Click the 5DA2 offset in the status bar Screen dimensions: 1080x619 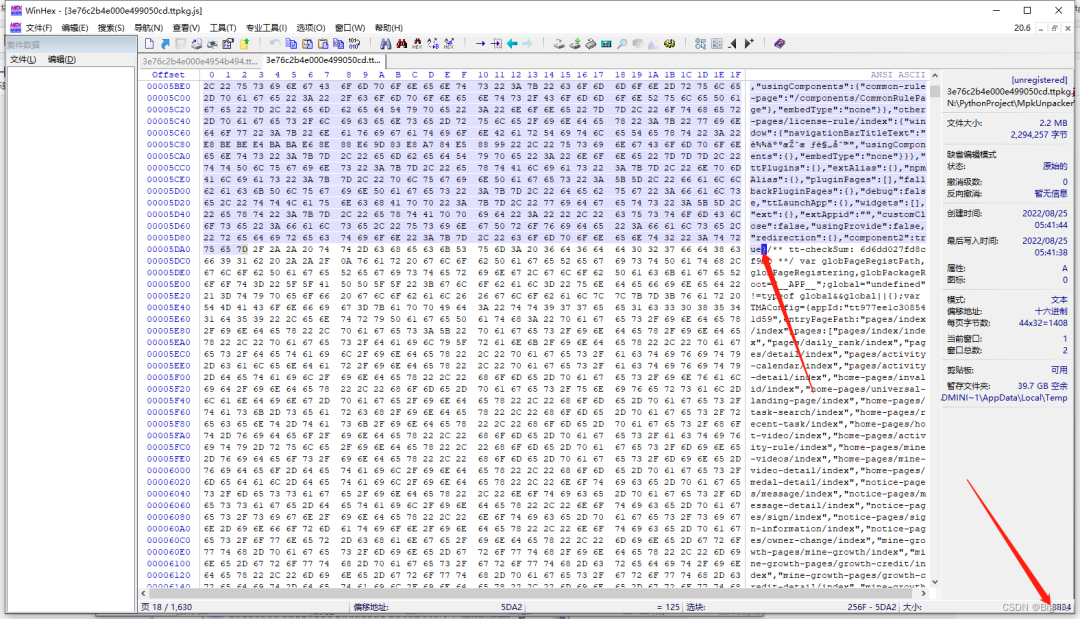point(511,607)
